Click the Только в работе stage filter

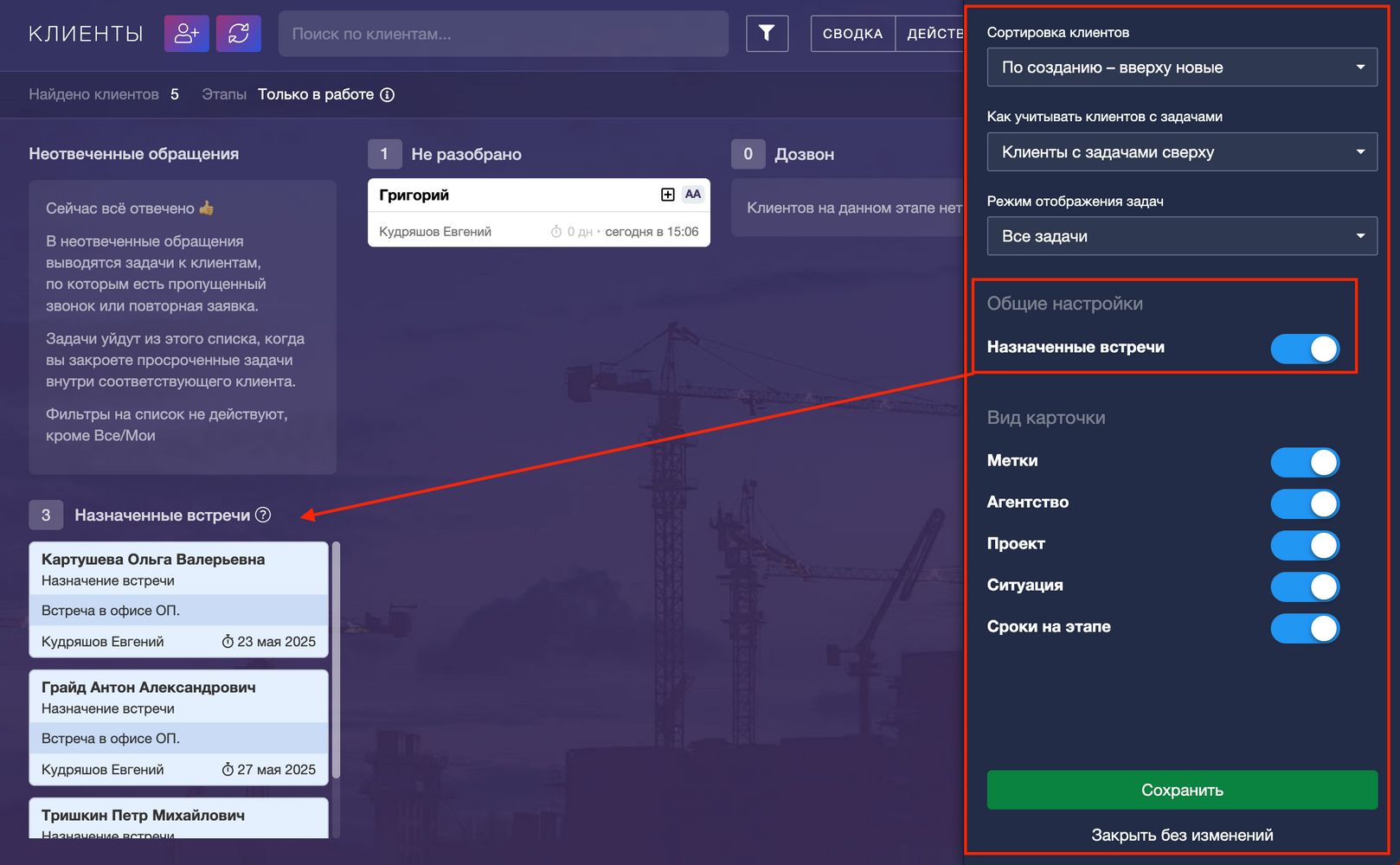pos(316,94)
